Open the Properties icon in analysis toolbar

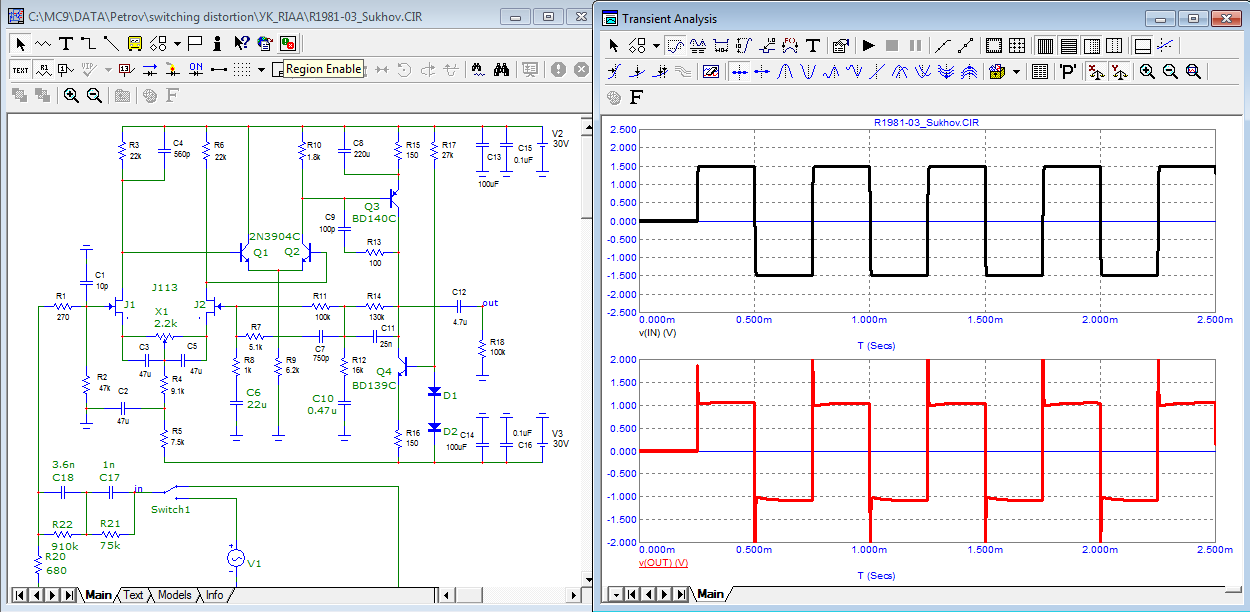pos(840,45)
